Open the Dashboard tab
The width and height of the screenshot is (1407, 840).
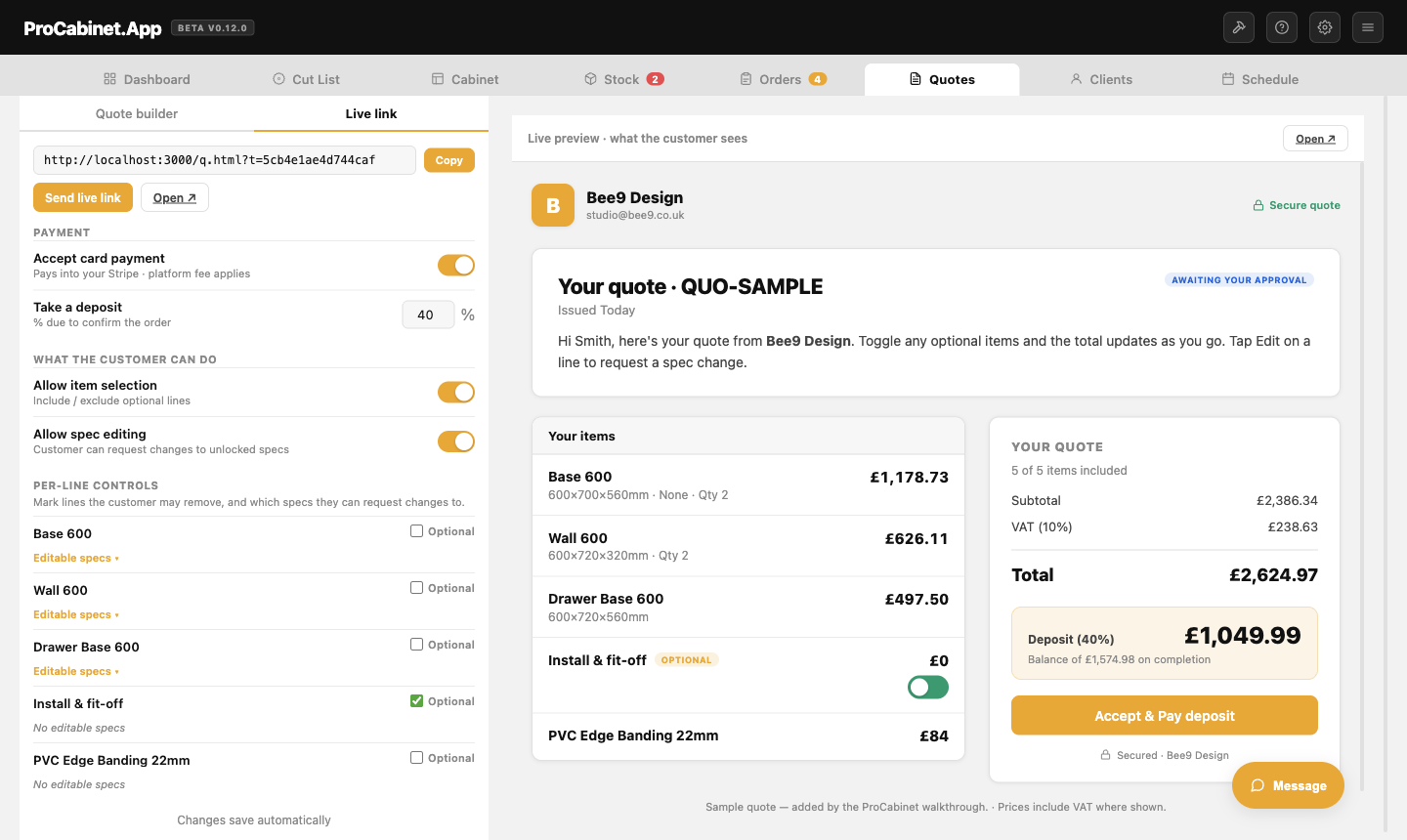(x=148, y=79)
